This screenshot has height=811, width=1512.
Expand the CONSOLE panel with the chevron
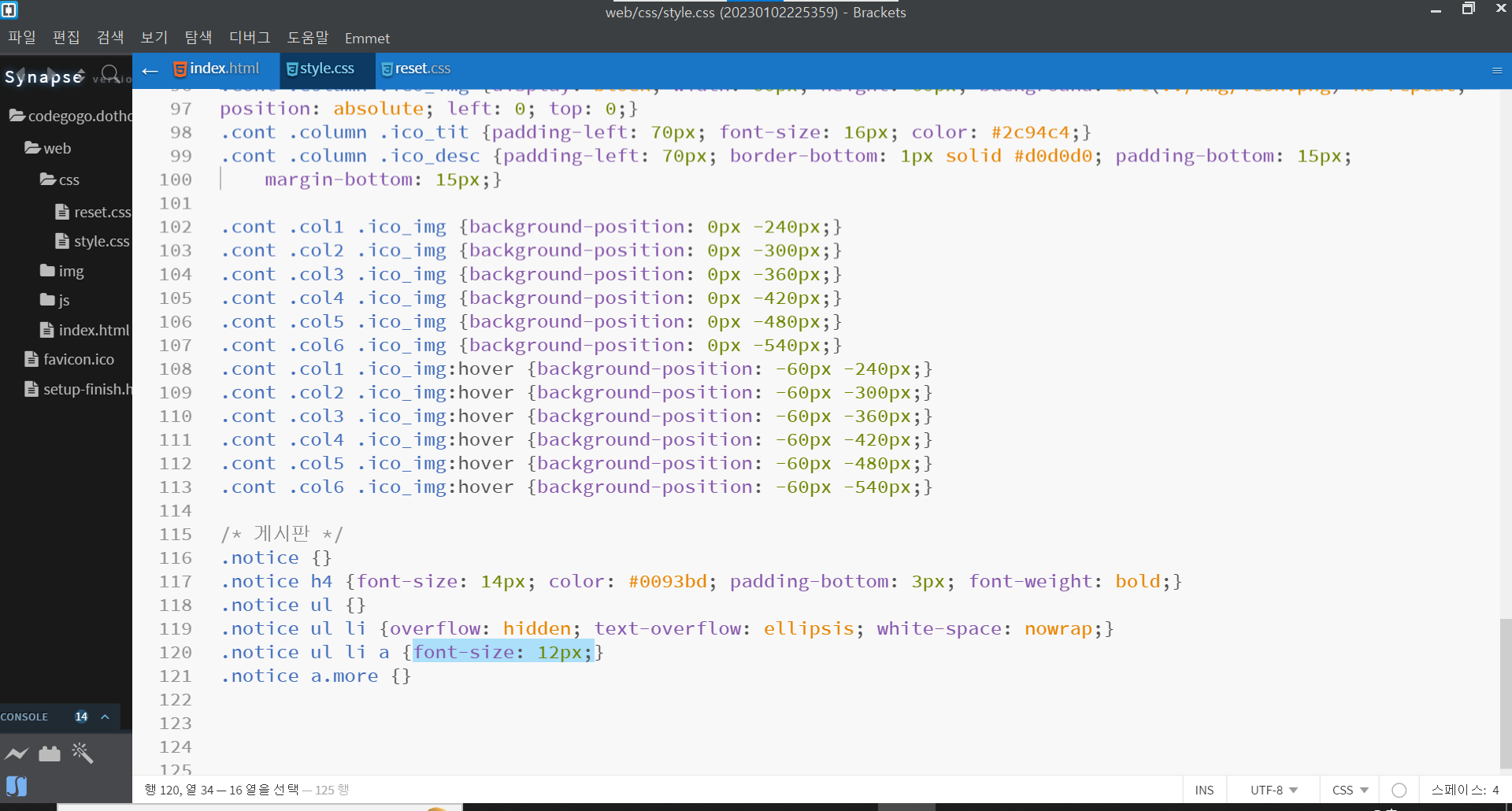point(105,717)
